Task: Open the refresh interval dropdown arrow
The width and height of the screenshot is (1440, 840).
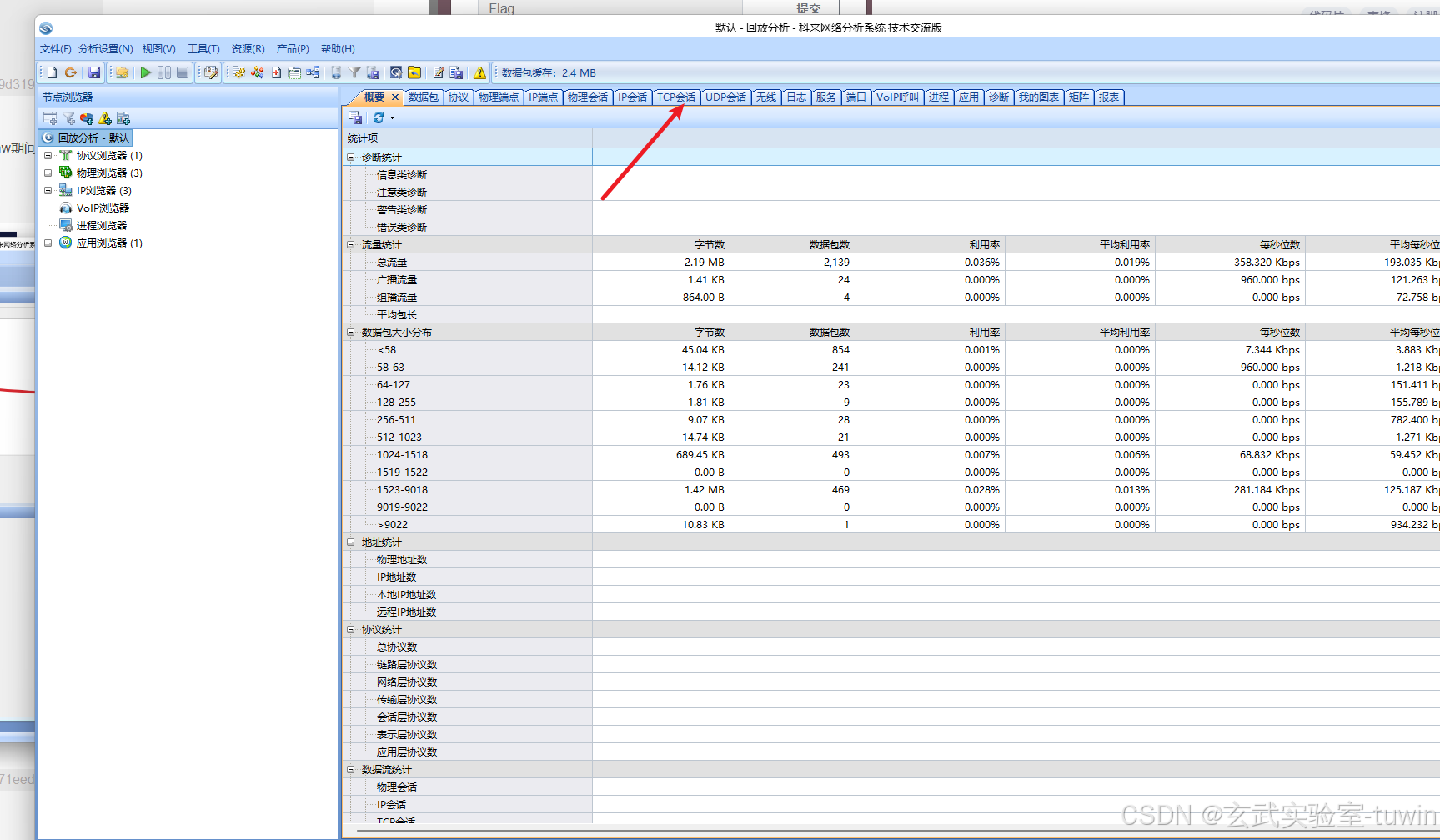Action: point(392,117)
